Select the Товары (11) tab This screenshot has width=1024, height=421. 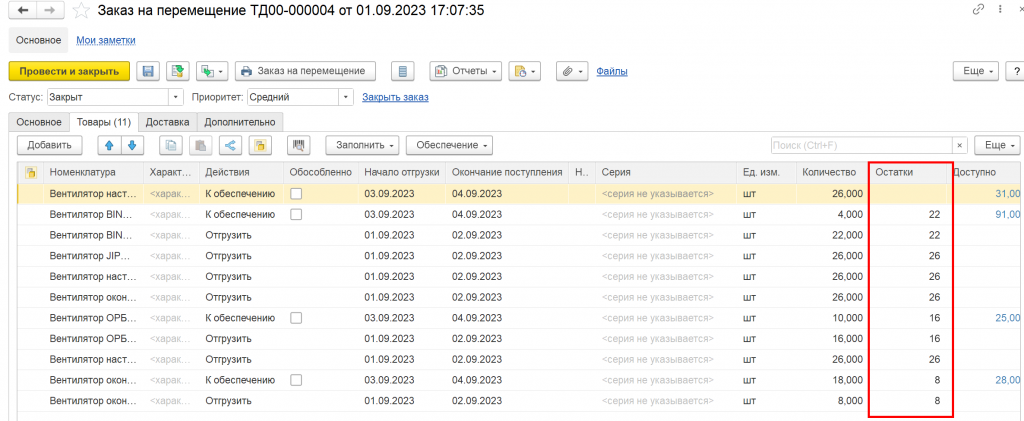click(104, 121)
